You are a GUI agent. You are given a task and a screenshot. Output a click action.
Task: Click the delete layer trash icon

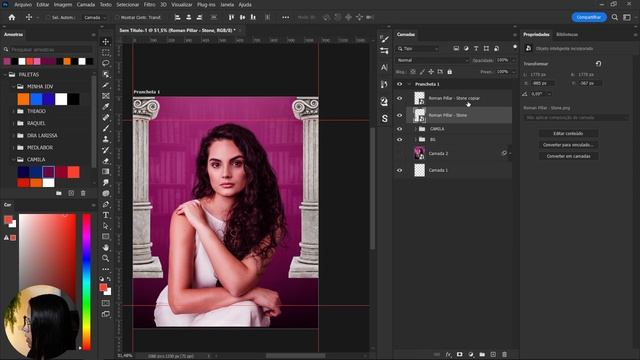[504, 354]
